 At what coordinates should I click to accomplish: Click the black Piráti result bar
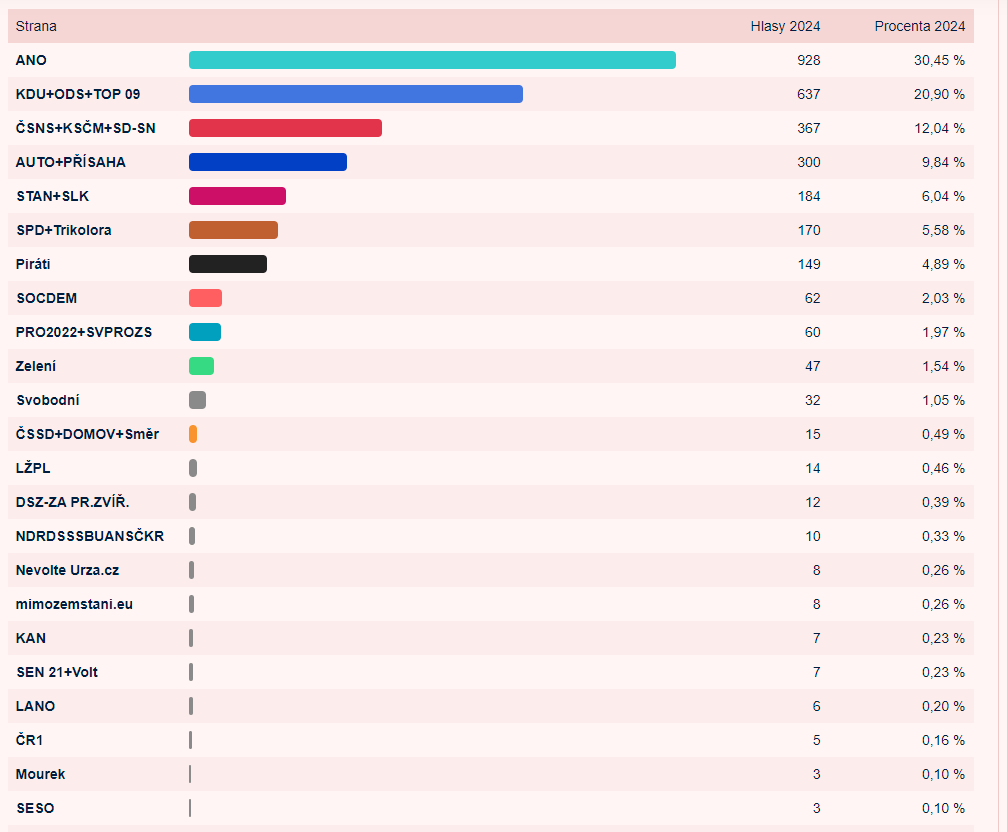coord(228,264)
